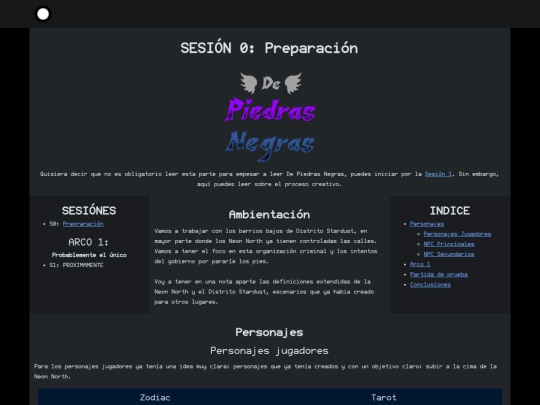Open NPC Secundarios index link

pyautogui.click(x=449, y=254)
